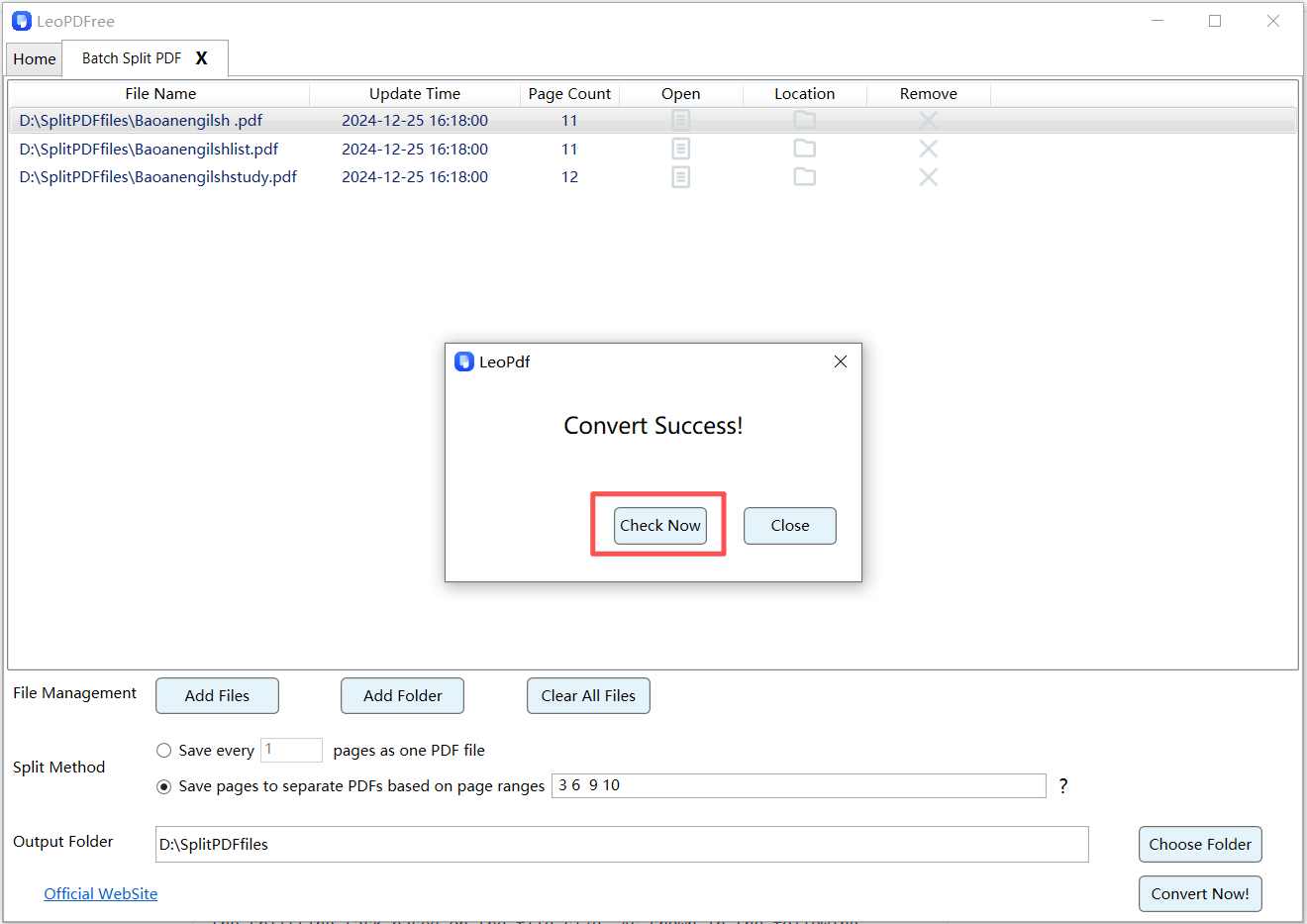Select page ranges split method option
The width and height of the screenshot is (1307, 924).
pyautogui.click(x=163, y=786)
